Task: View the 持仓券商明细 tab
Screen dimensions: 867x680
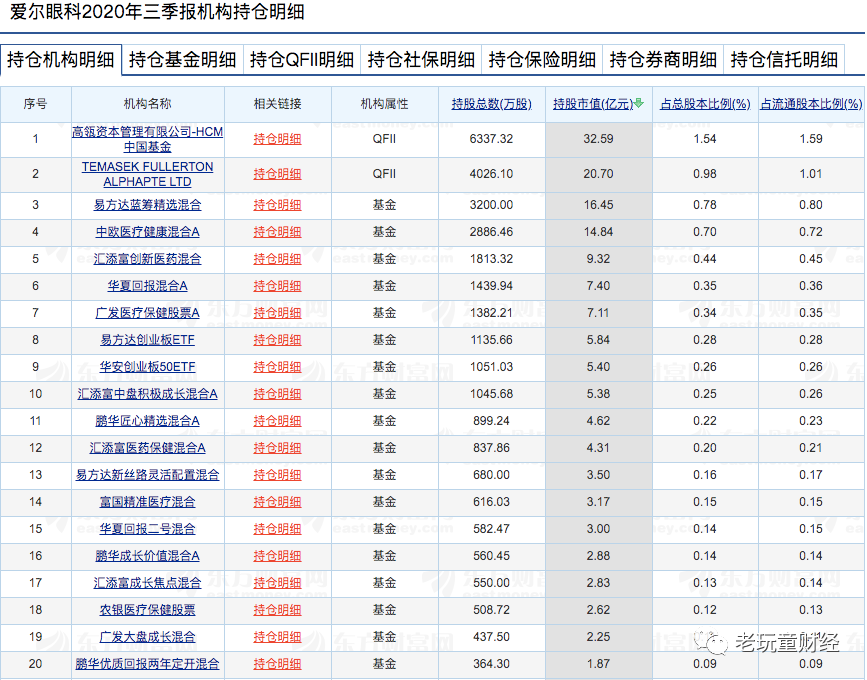Action: 663,59
